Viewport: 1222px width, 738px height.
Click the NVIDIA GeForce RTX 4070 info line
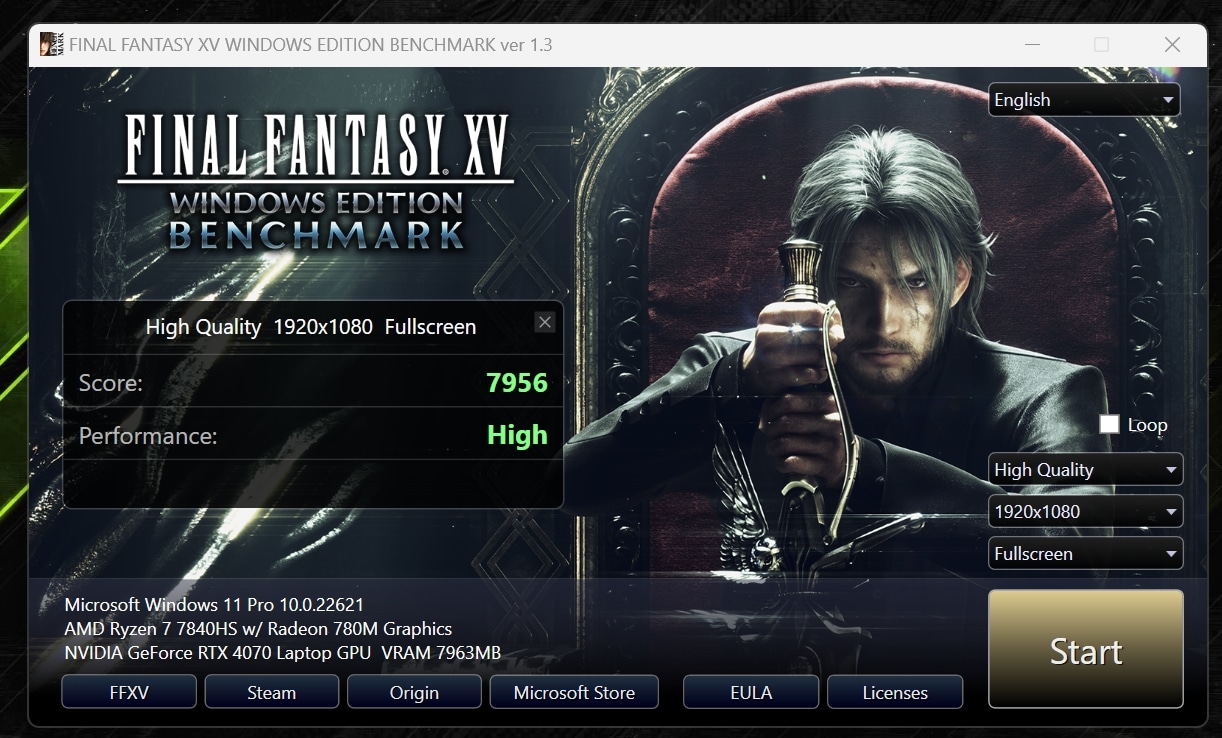click(282, 653)
